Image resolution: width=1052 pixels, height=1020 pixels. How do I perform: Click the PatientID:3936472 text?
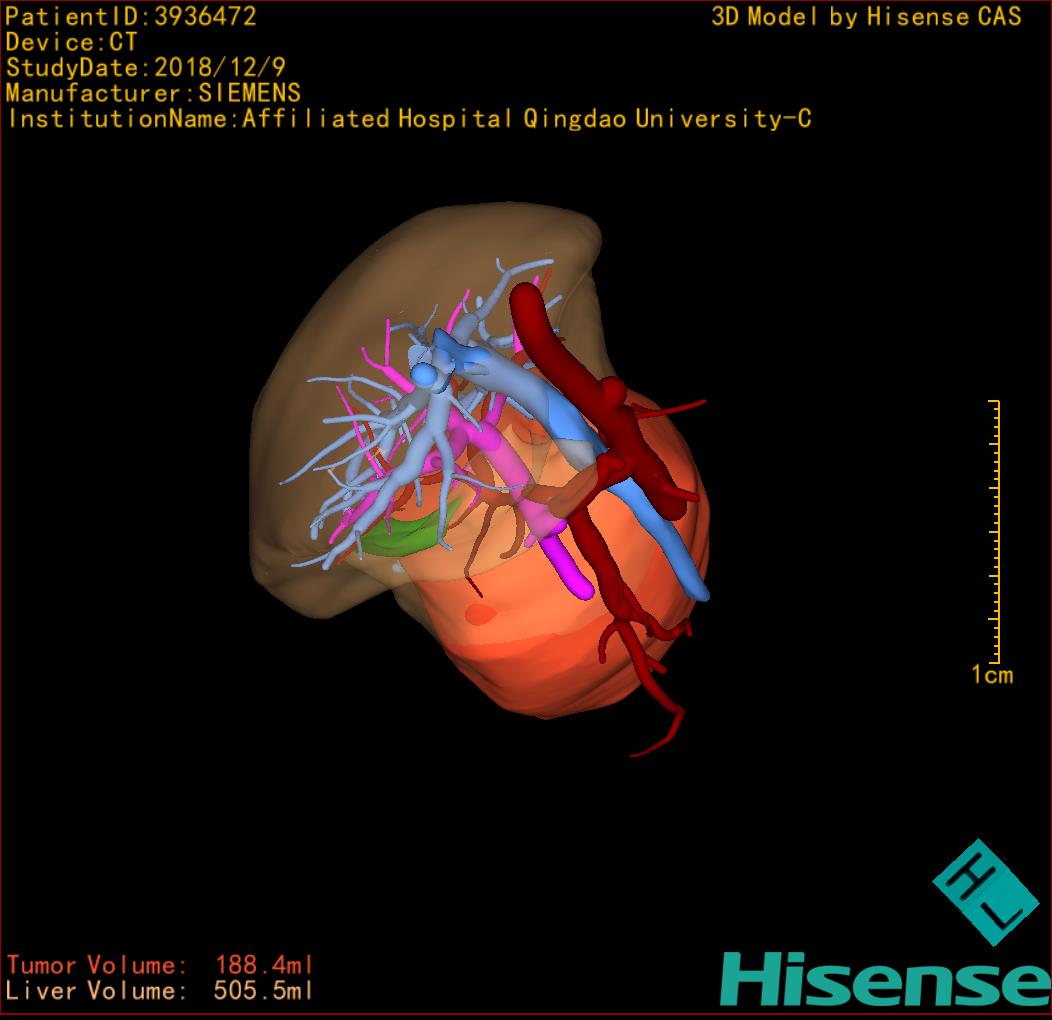[131, 16]
